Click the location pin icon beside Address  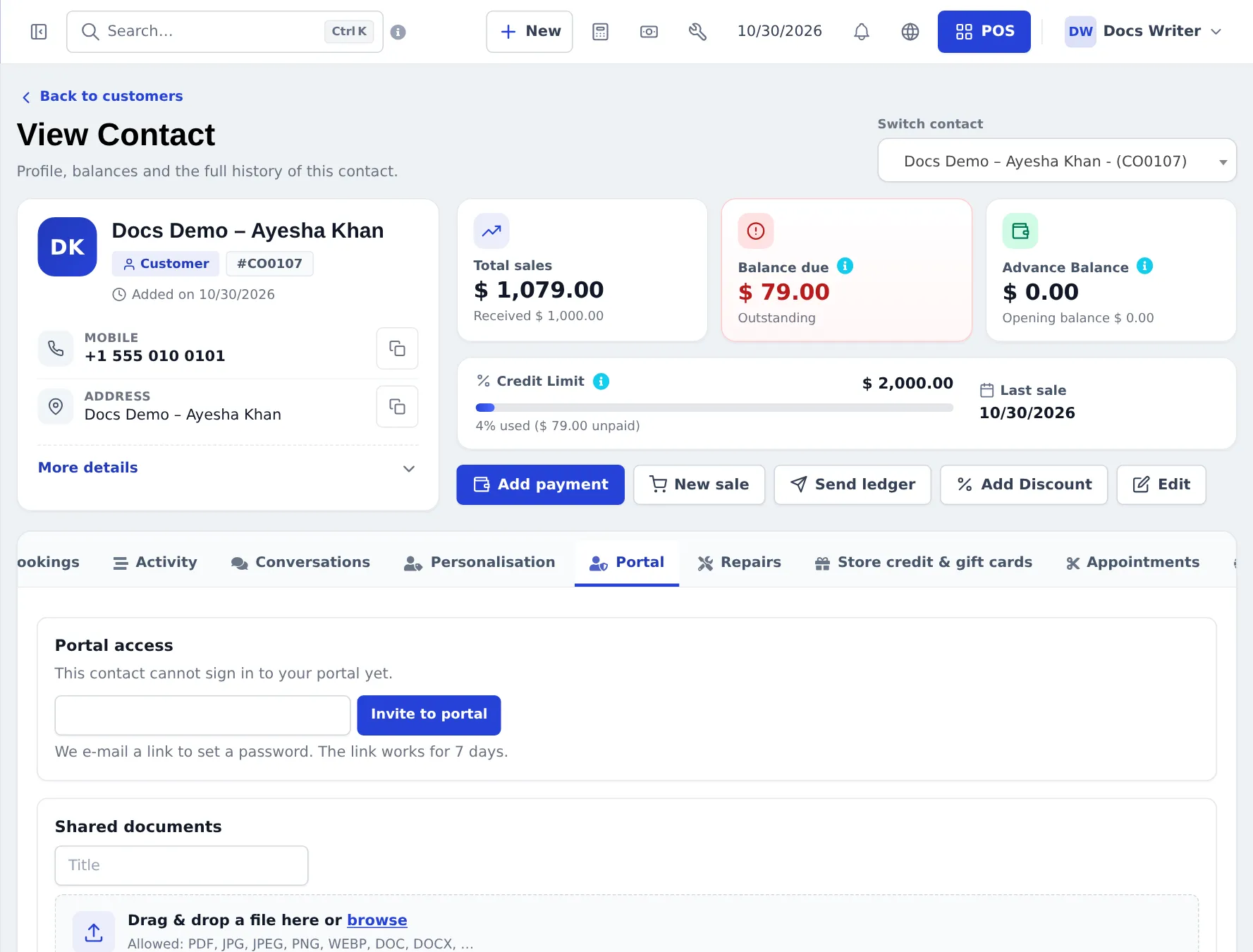(x=56, y=407)
